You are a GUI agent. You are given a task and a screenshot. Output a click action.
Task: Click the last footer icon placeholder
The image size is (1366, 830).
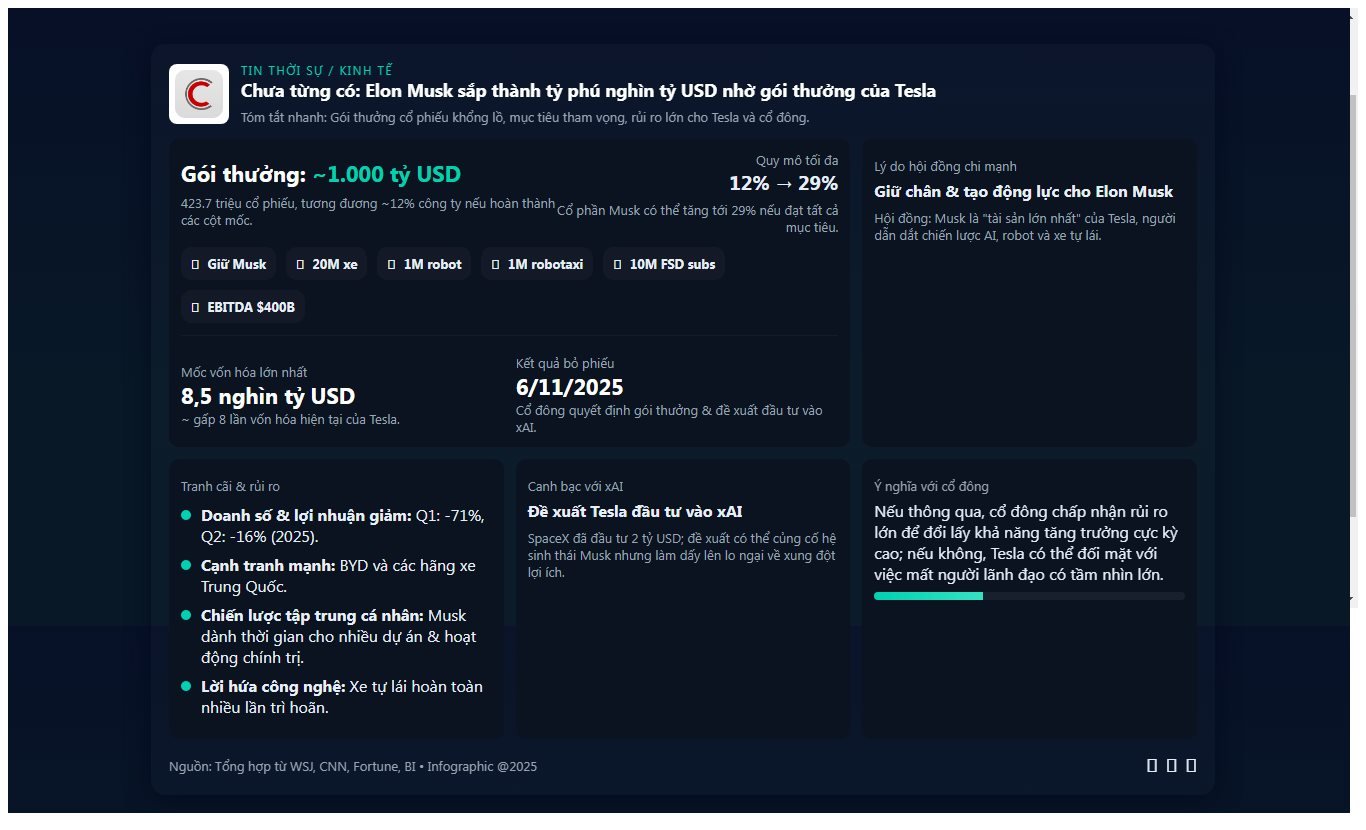tap(1191, 766)
